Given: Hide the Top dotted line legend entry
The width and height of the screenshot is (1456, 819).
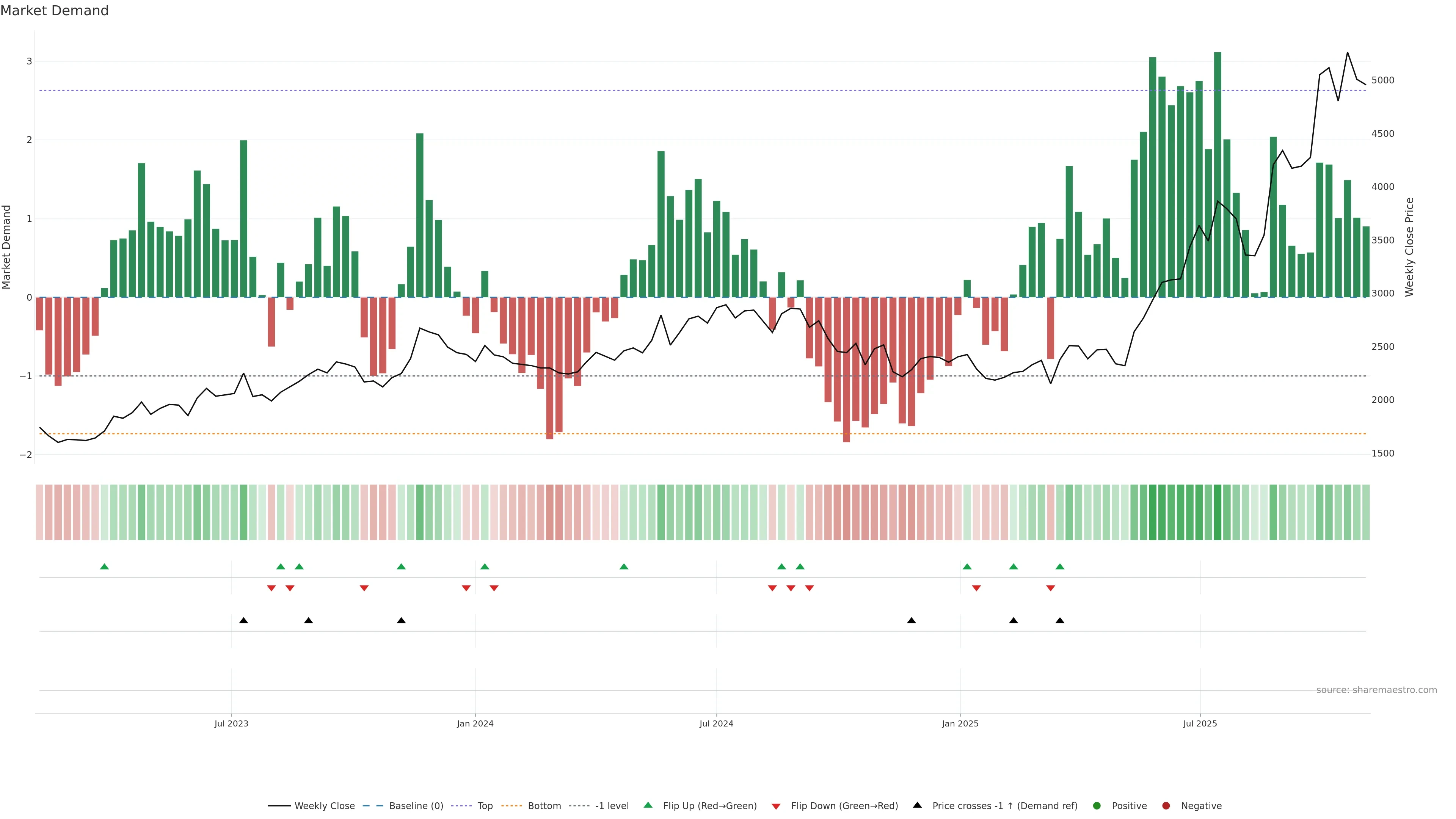Looking at the screenshot, I should coord(485,806).
